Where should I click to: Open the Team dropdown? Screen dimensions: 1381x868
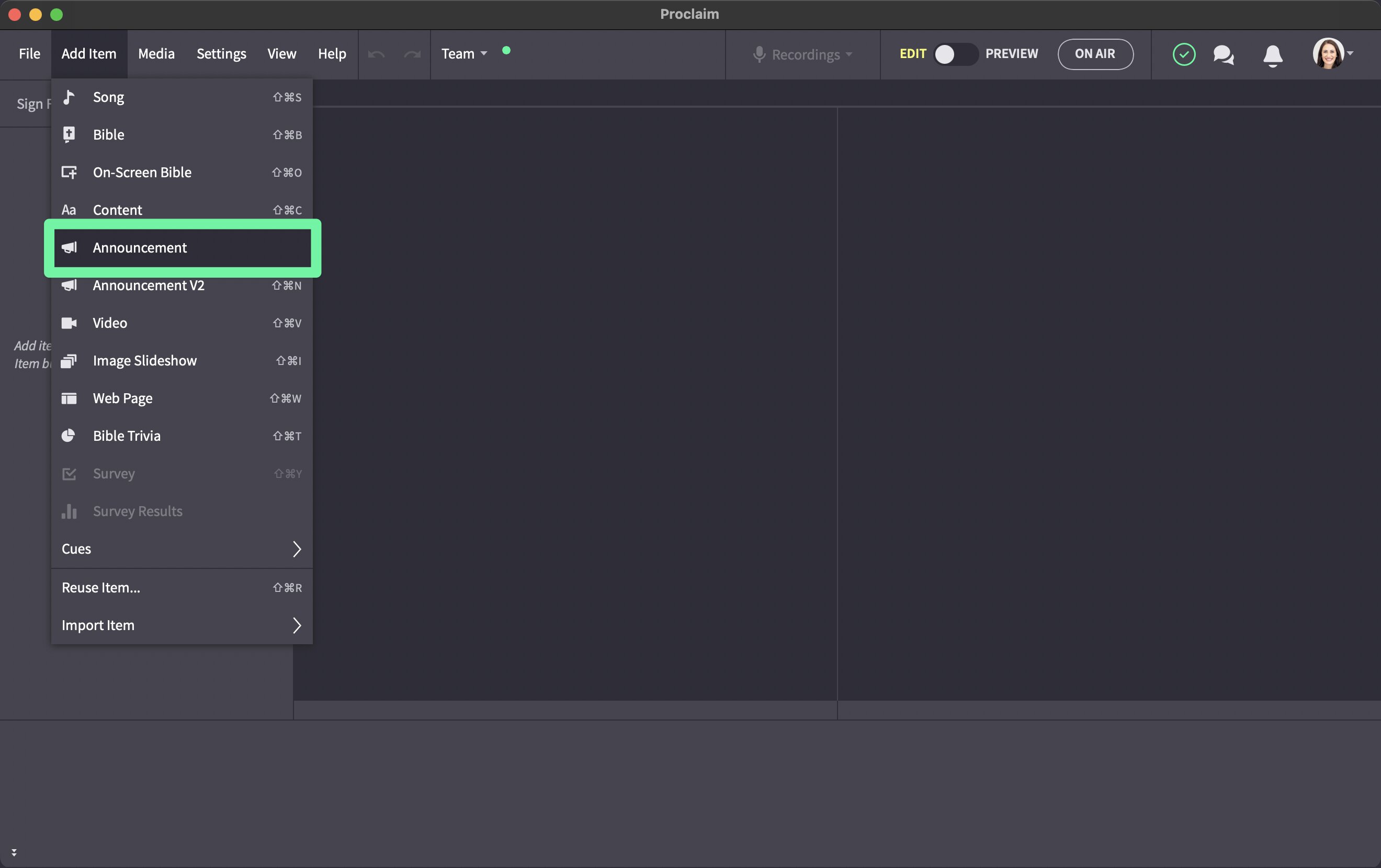pos(464,53)
